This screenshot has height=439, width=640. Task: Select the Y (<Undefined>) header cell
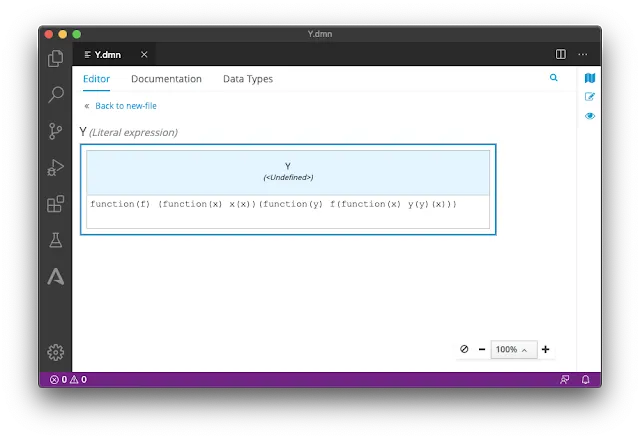pos(288,172)
